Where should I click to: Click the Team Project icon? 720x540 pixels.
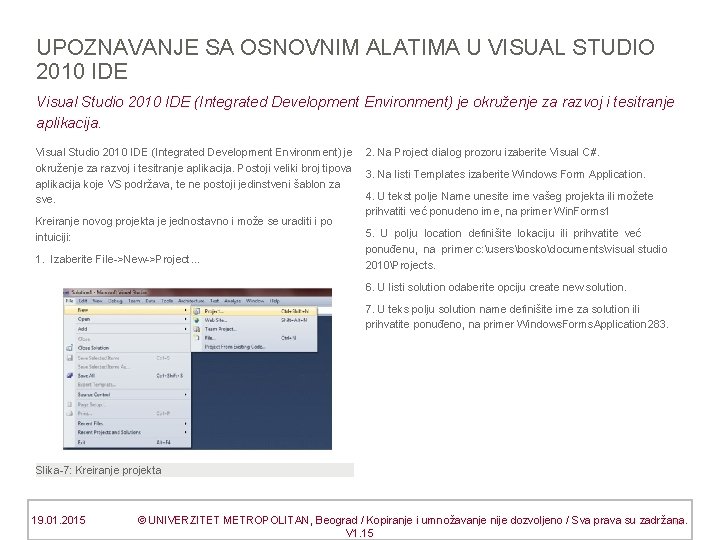197,329
